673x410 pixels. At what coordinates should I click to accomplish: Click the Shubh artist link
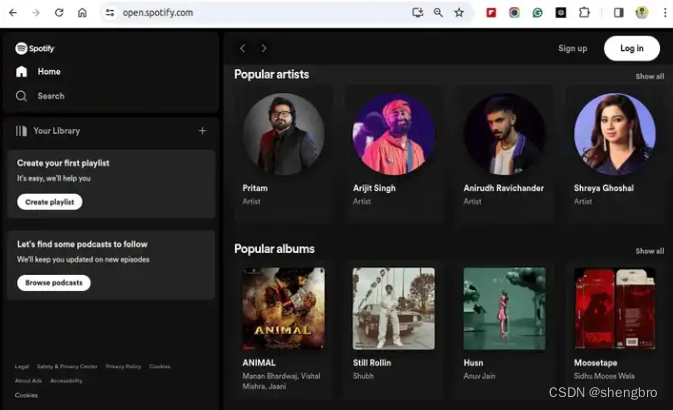363,376
